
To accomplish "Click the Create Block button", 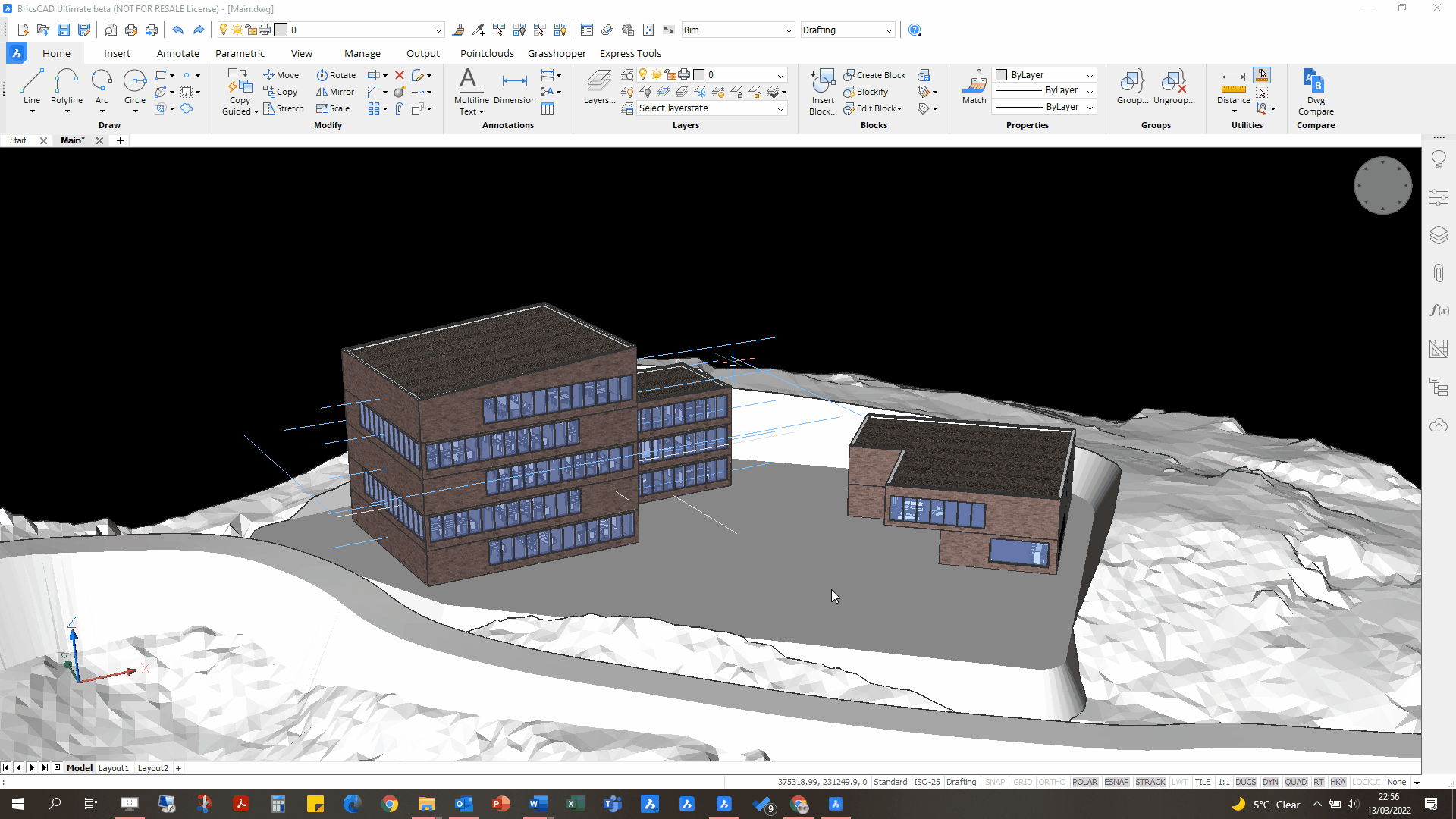I will coord(874,75).
